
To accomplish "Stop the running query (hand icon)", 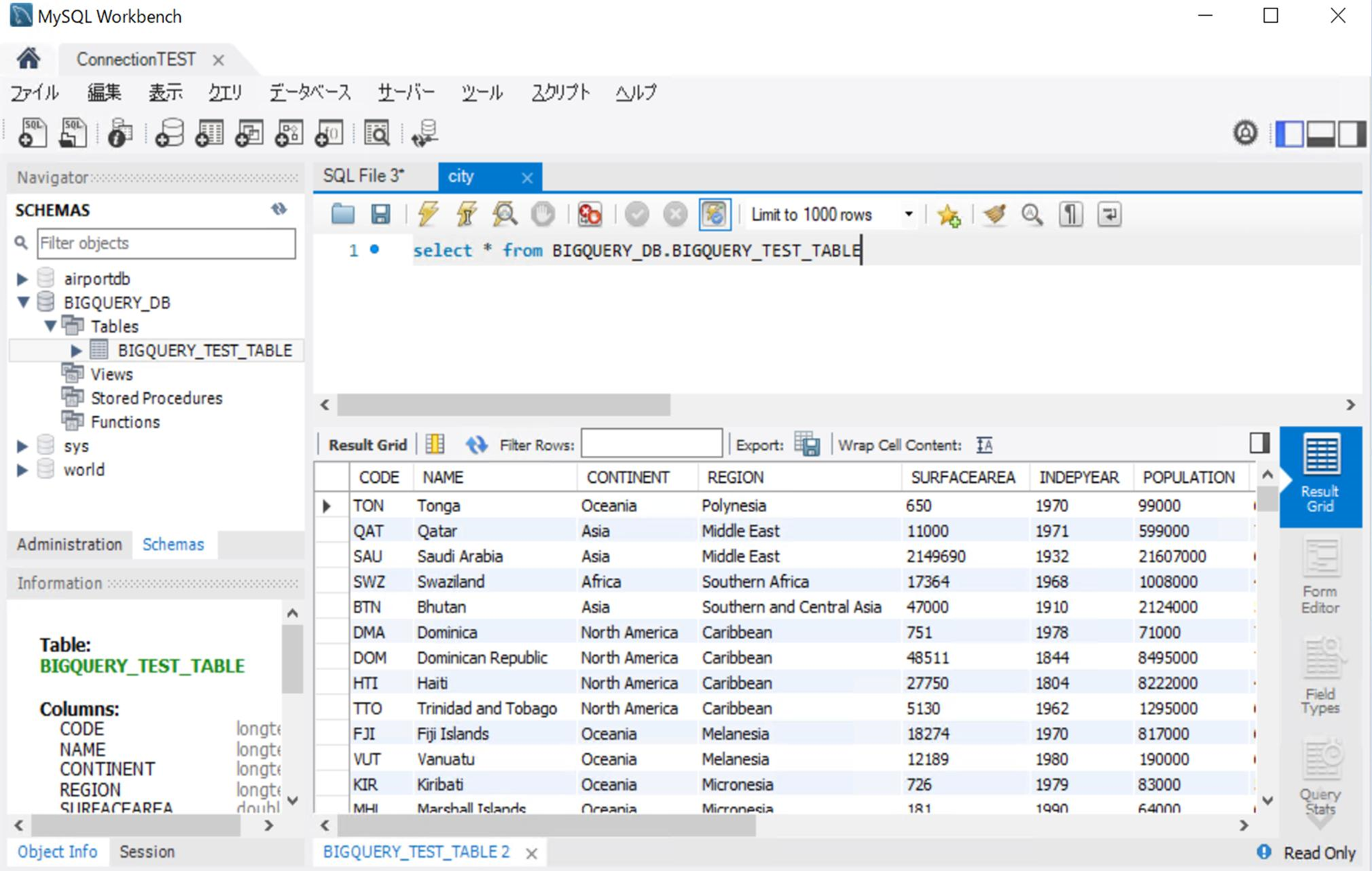I will (x=543, y=215).
